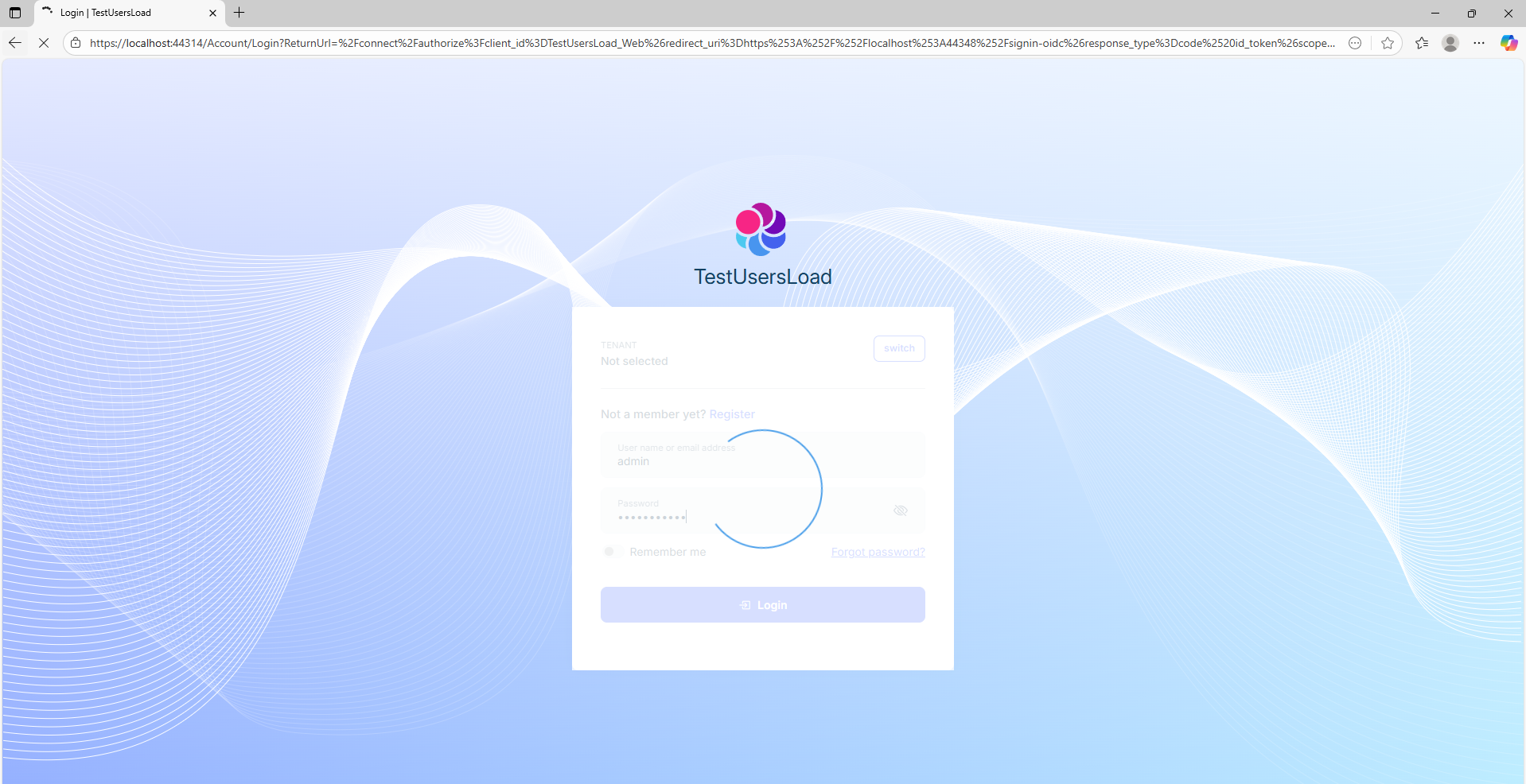1526x784 pixels.
Task: Click the TestUsersLoad heading text
Action: (x=763, y=277)
